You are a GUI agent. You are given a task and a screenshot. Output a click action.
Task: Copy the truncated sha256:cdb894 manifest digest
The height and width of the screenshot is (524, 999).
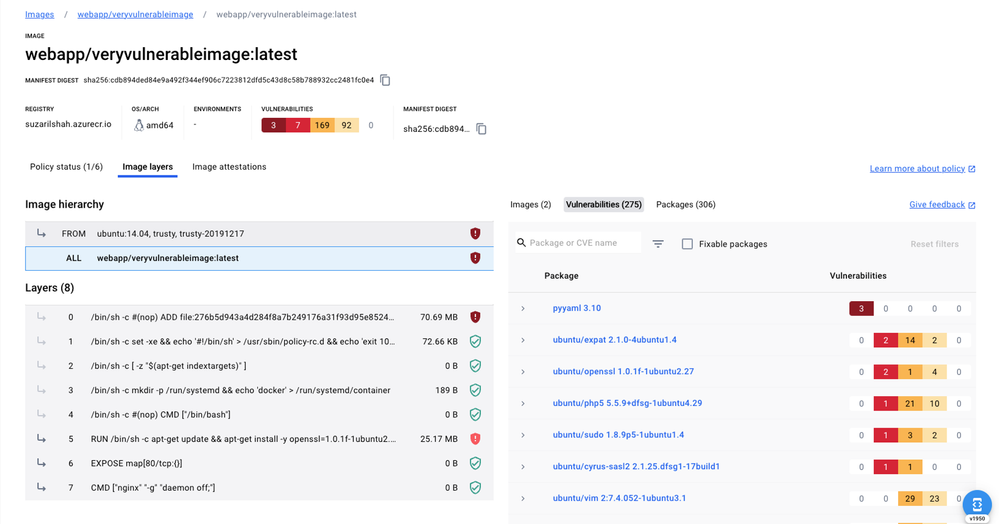tap(481, 129)
